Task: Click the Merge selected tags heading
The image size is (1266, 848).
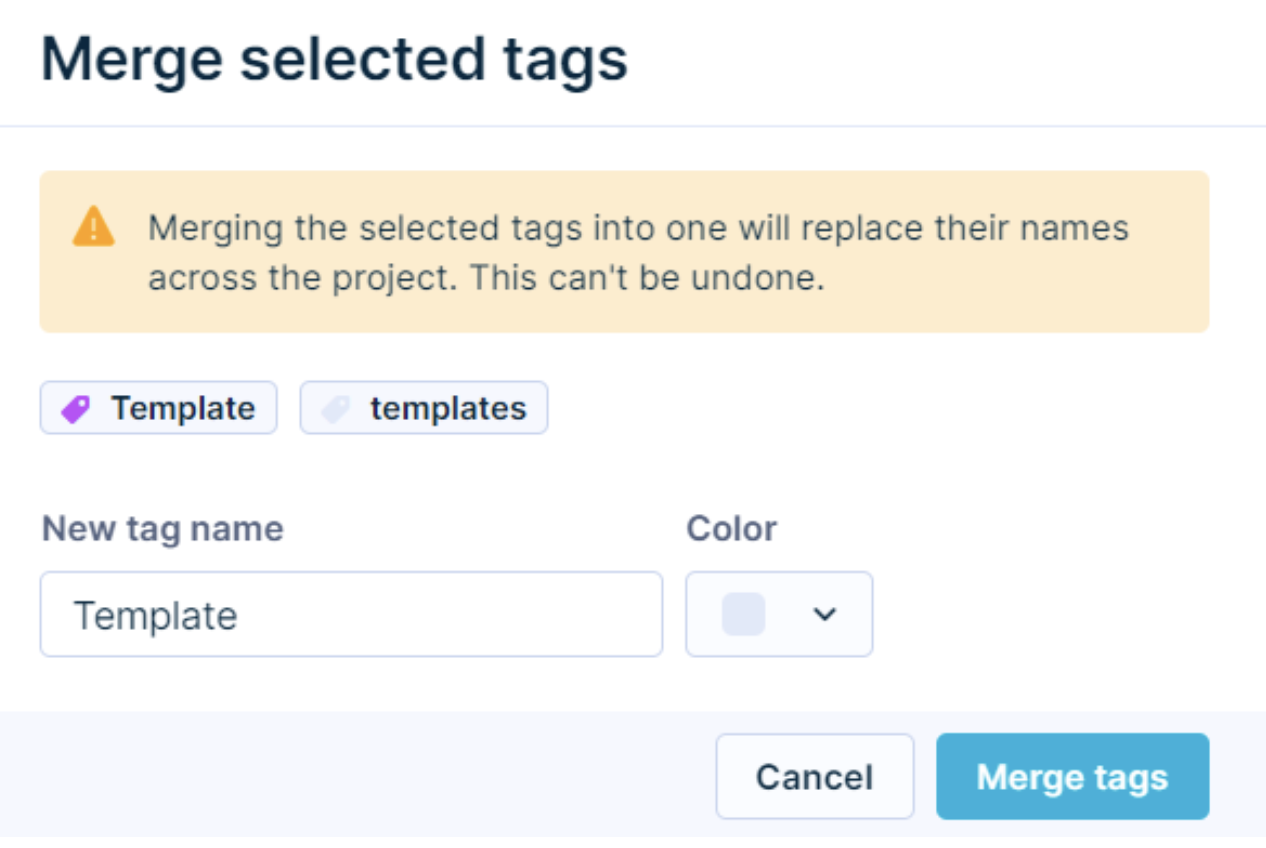Action: coord(334,60)
